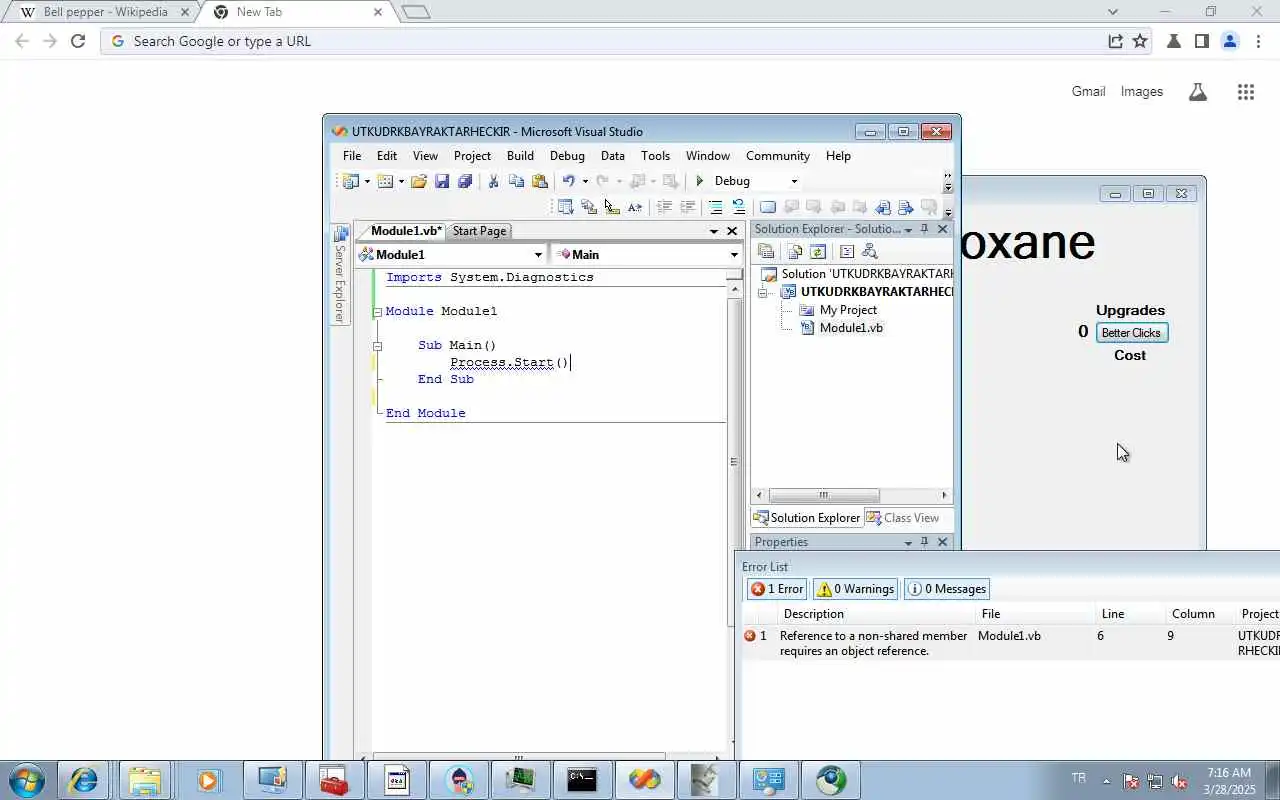Click the Copy toolbar icon

pyautogui.click(x=517, y=181)
